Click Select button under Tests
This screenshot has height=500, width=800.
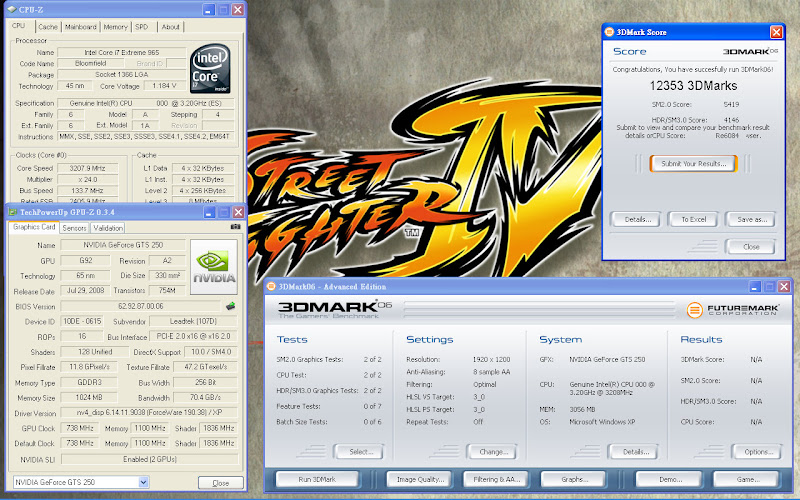[x=359, y=452]
